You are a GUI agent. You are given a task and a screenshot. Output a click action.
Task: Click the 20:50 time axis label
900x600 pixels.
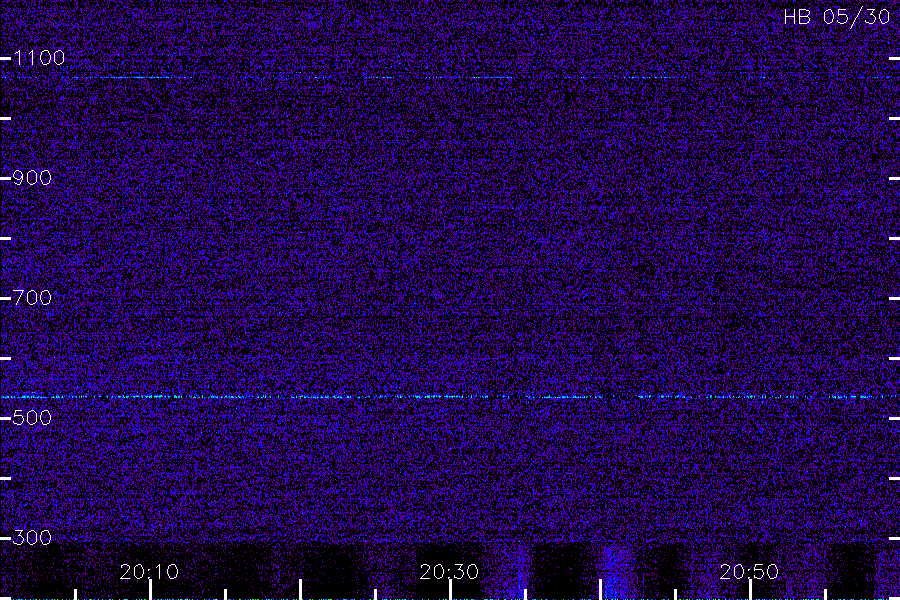pos(749,572)
